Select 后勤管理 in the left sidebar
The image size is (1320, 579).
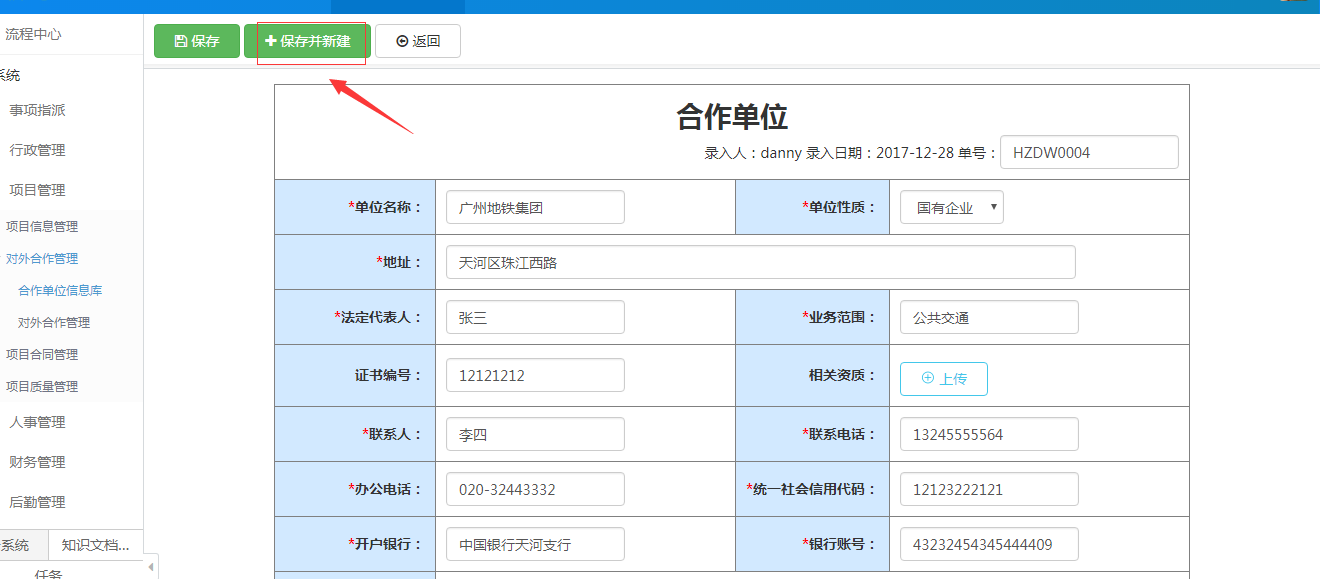click(x=37, y=502)
